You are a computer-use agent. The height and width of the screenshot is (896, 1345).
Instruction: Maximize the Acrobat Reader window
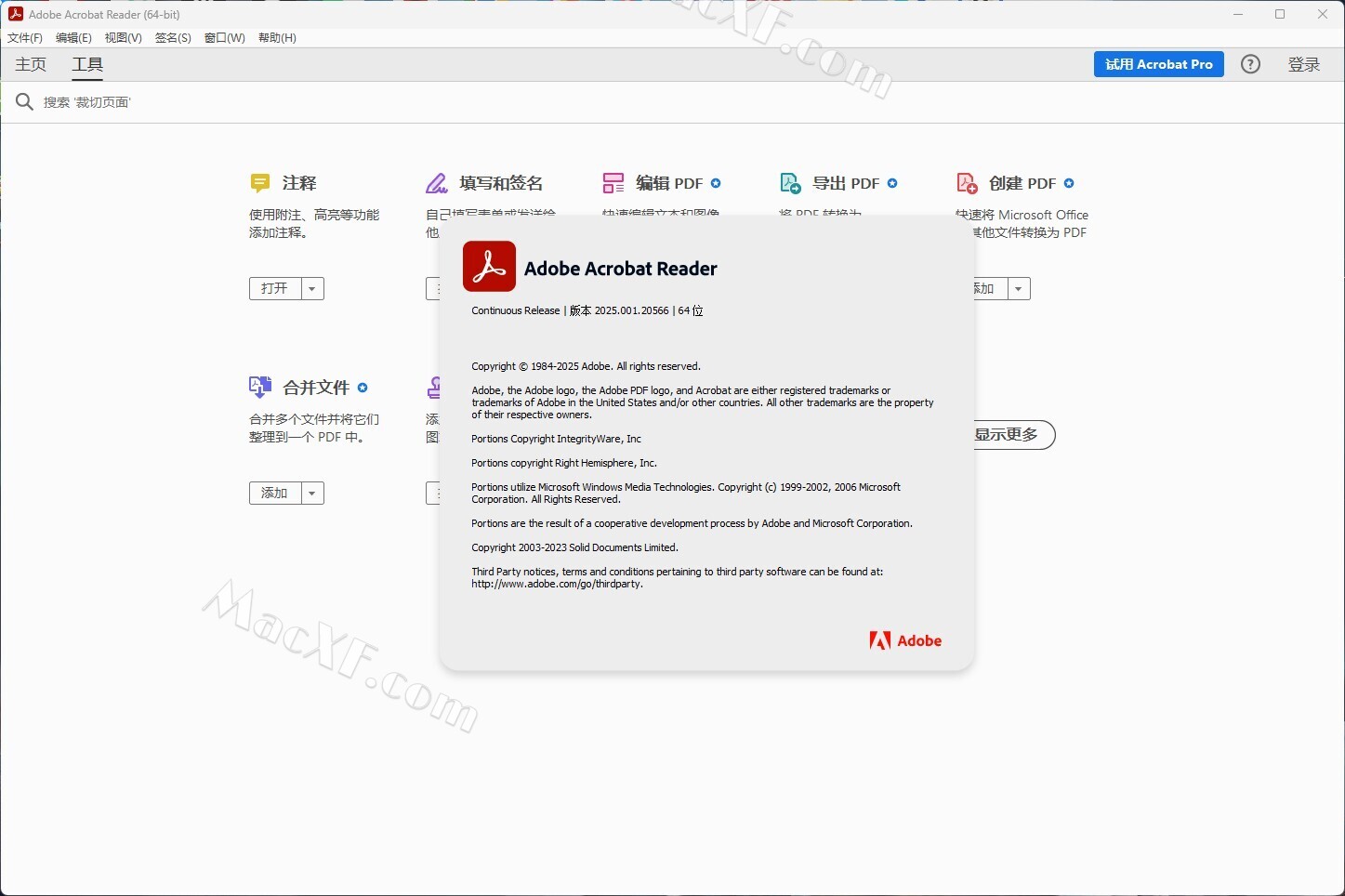1280,14
